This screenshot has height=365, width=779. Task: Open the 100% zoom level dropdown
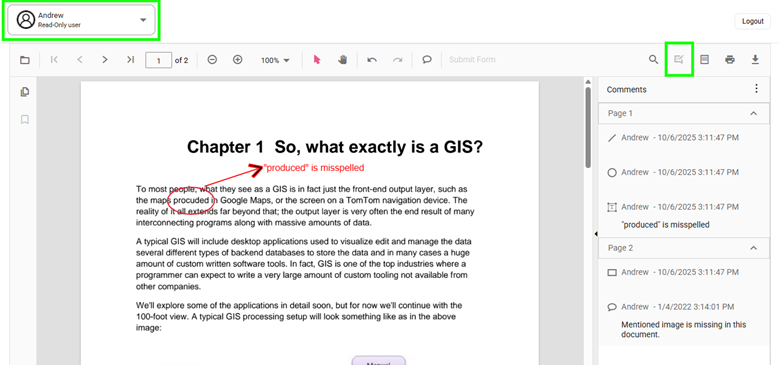click(x=275, y=60)
